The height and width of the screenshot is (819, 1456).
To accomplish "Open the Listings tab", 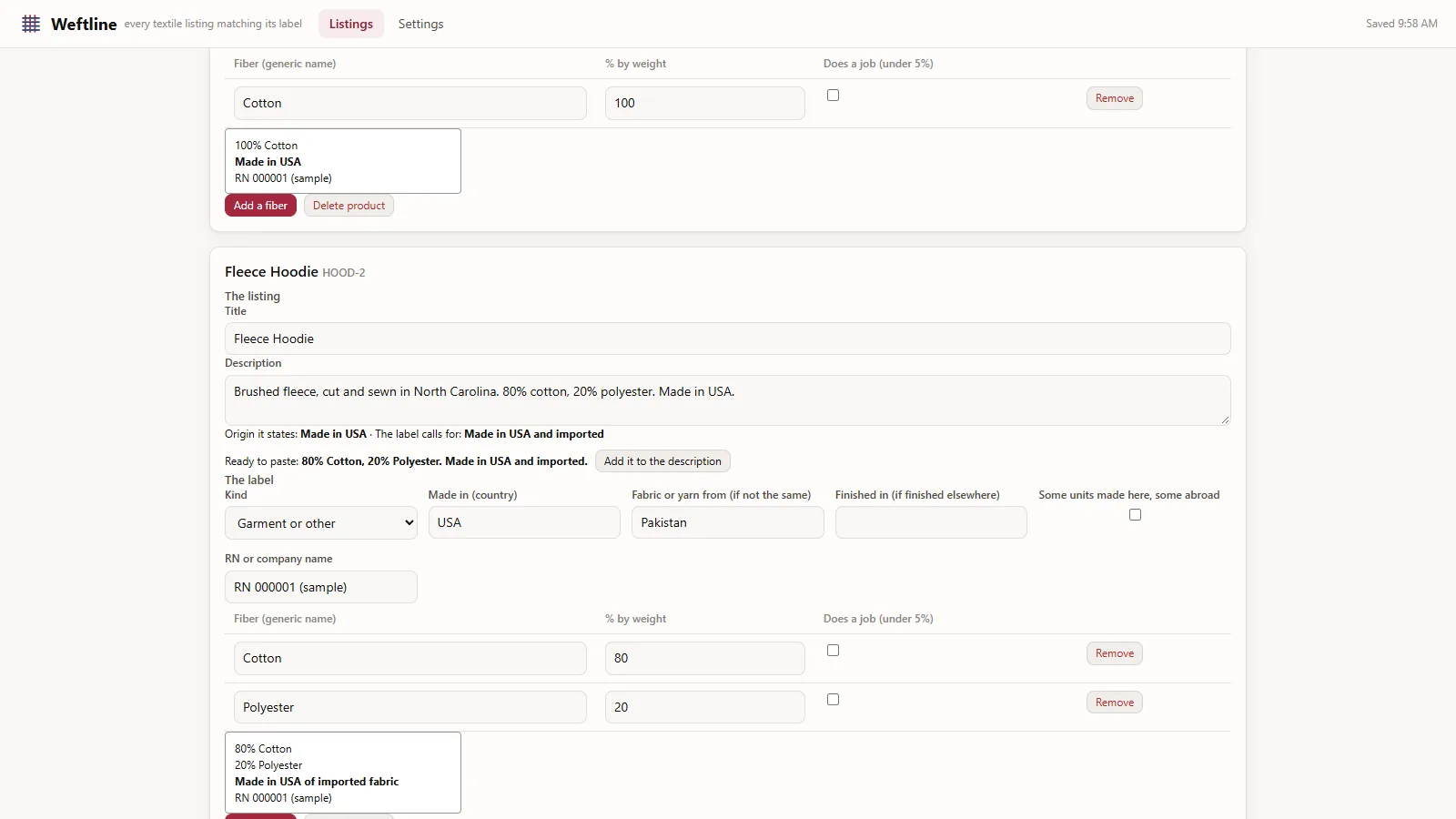I will click(x=351, y=24).
